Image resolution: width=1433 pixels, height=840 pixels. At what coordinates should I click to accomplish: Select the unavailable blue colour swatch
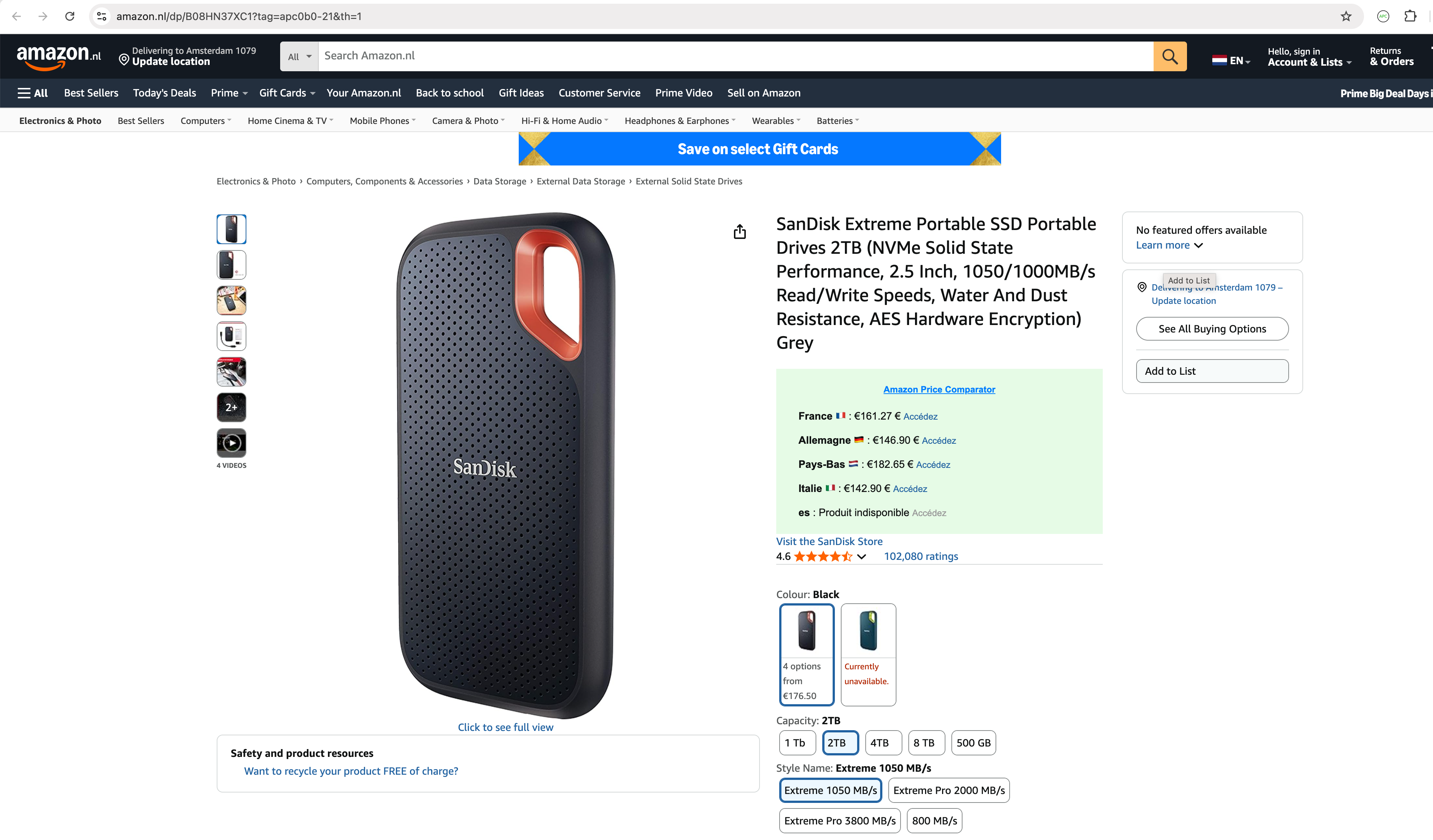click(868, 654)
